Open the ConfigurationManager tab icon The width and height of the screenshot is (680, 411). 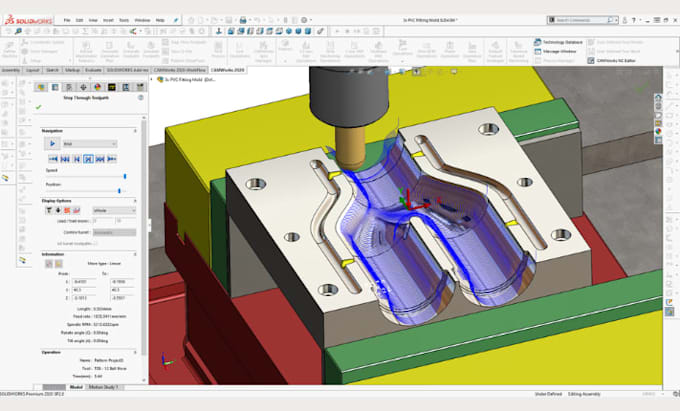point(69,87)
